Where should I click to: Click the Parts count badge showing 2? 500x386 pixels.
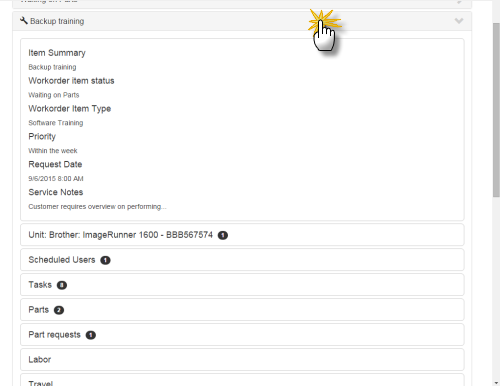(x=59, y=310)
